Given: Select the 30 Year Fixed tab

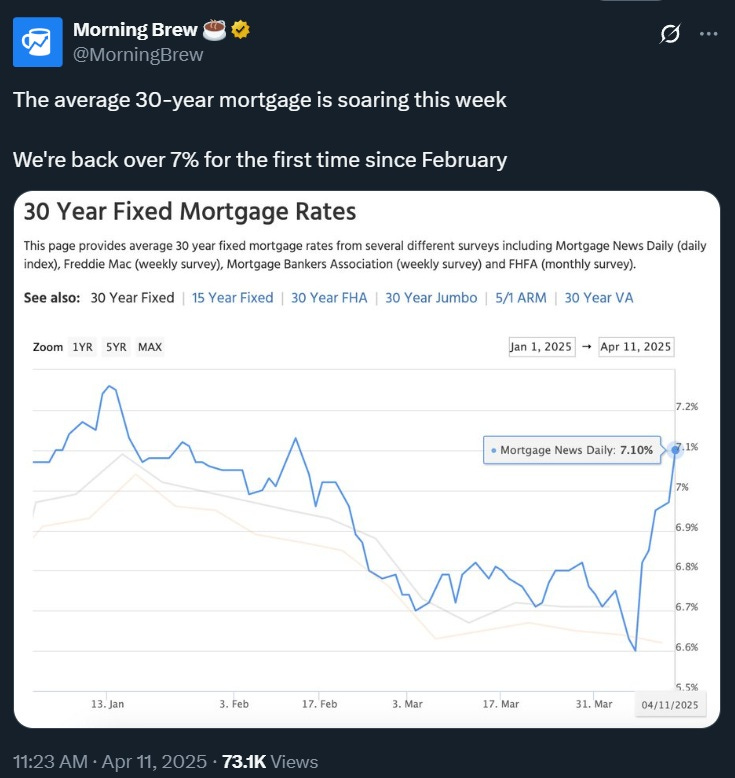Looking at the screenshot, I should (x=133, y=298).
